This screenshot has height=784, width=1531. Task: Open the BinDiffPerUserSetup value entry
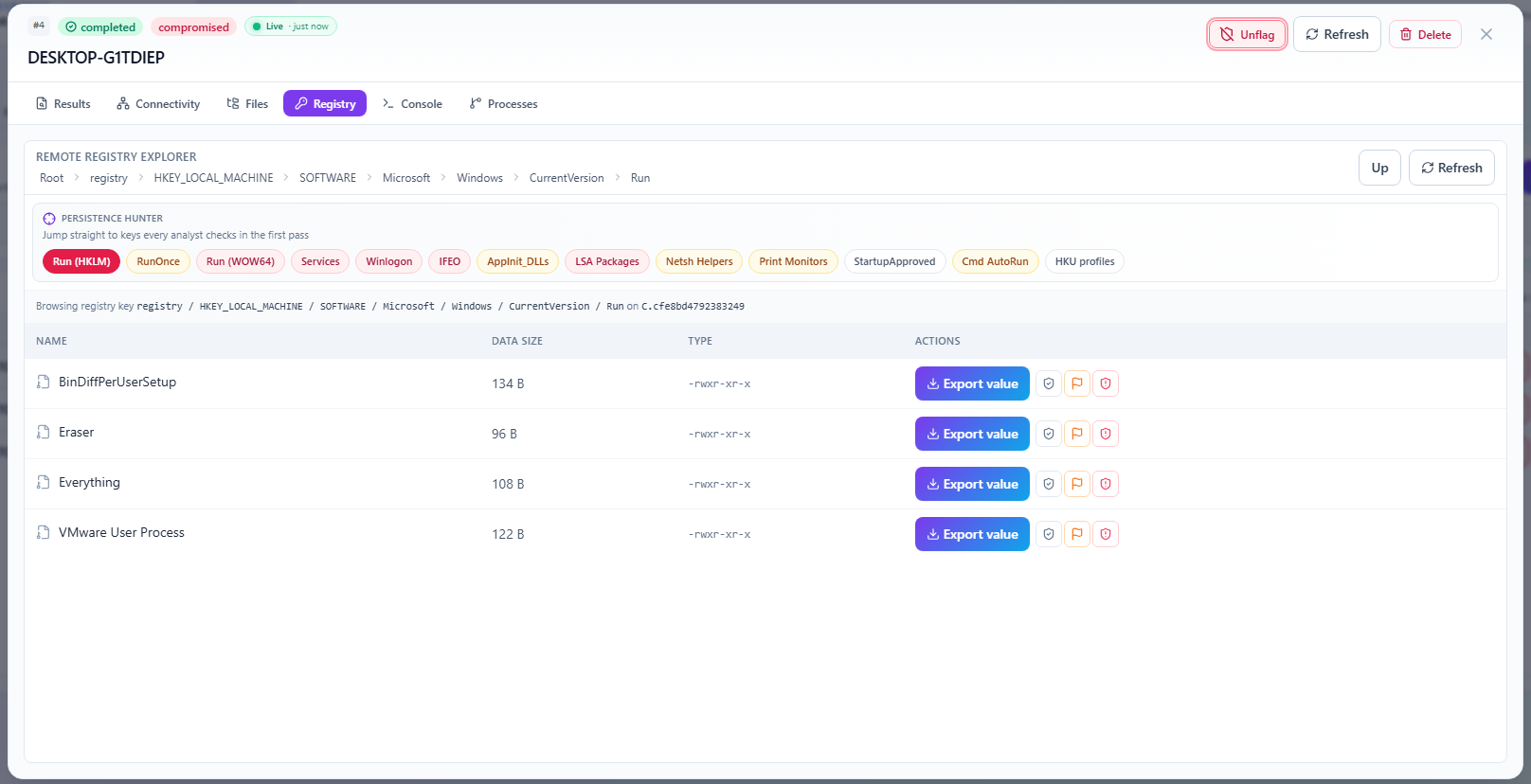tap(117, 383)
